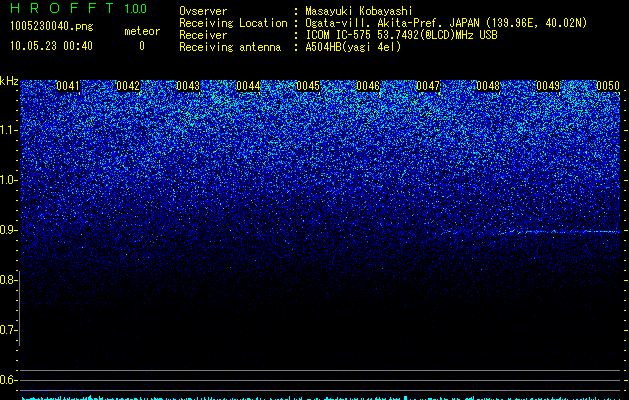Select the 0050 time marker
Screen dimensions: 629x400
[x=608, y=86]
